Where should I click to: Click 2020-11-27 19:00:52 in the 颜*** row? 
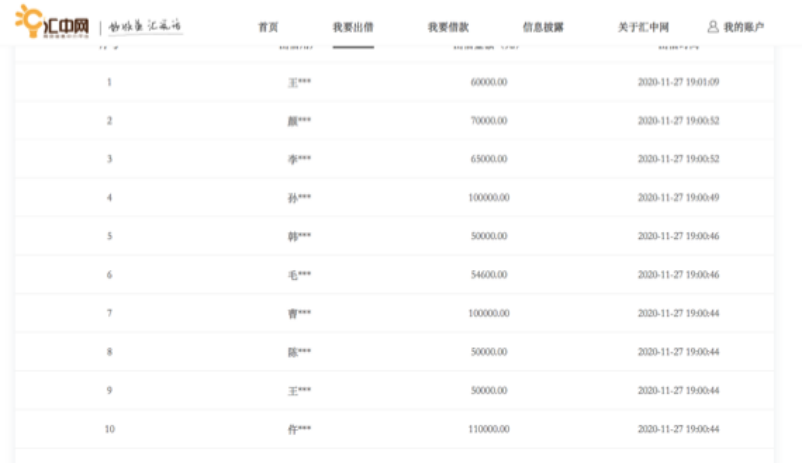pyautogui.click(x=678, y=121)
